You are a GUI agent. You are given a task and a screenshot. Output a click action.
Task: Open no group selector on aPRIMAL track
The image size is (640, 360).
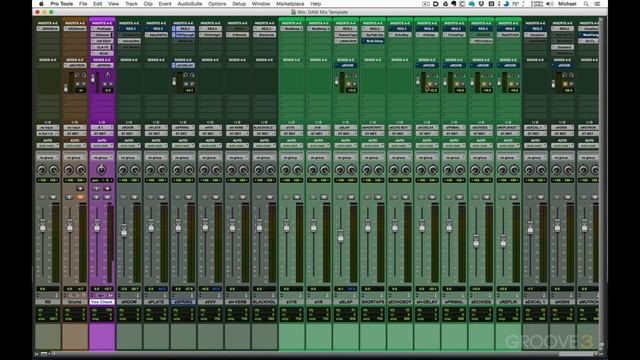(454, 157)
